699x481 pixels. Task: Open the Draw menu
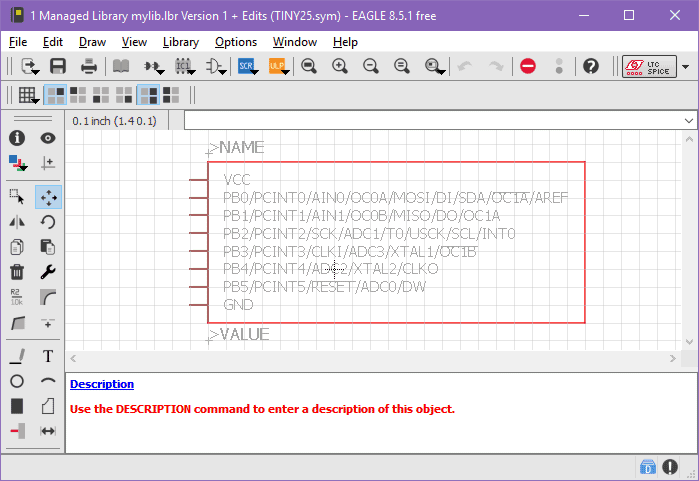pyautogui.click(x=92, y=42)
